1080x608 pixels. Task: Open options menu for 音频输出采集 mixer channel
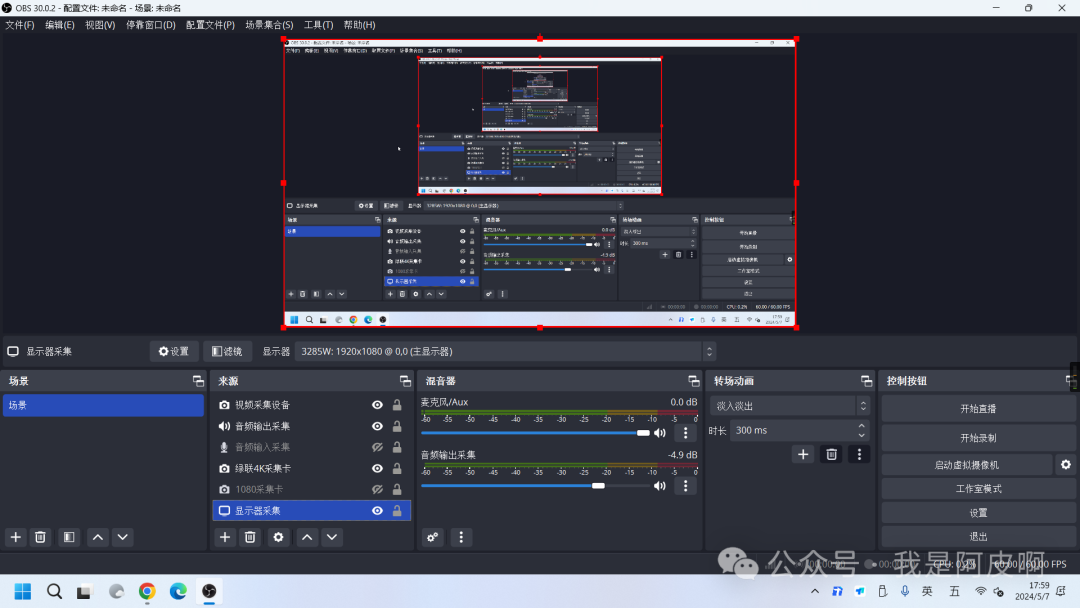tap(685, 486)
